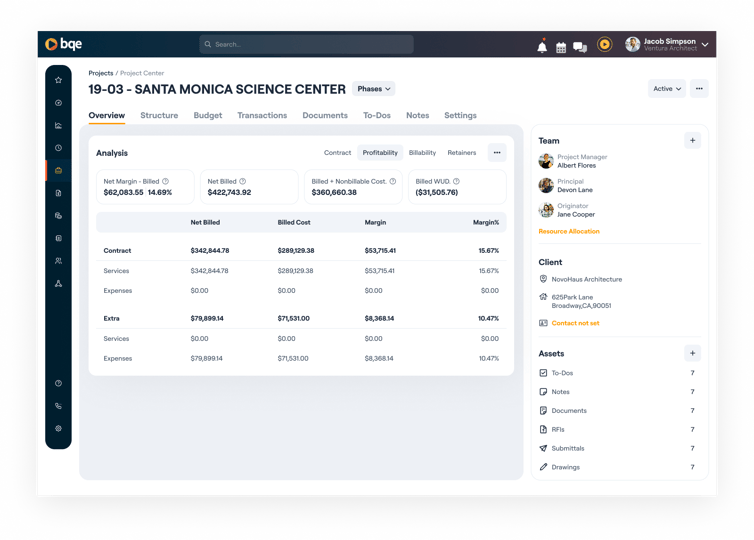The width and height of the screenshot is (754, 540).
Task: Open Analysis panel more options
Action: point(497,152)
